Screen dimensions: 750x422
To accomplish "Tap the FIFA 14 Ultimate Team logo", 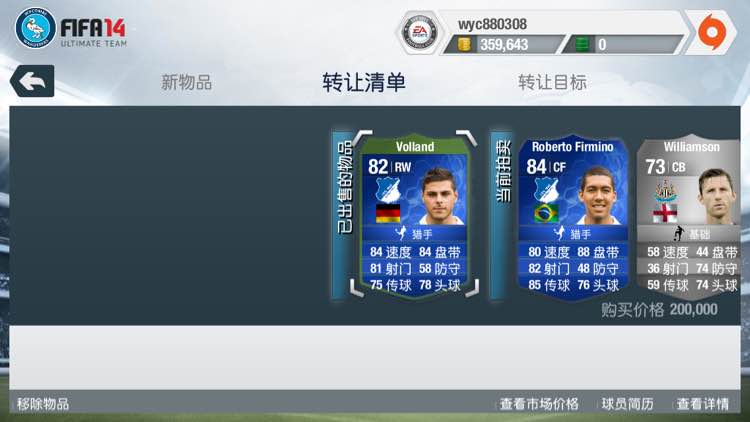I will pos(94,33).
